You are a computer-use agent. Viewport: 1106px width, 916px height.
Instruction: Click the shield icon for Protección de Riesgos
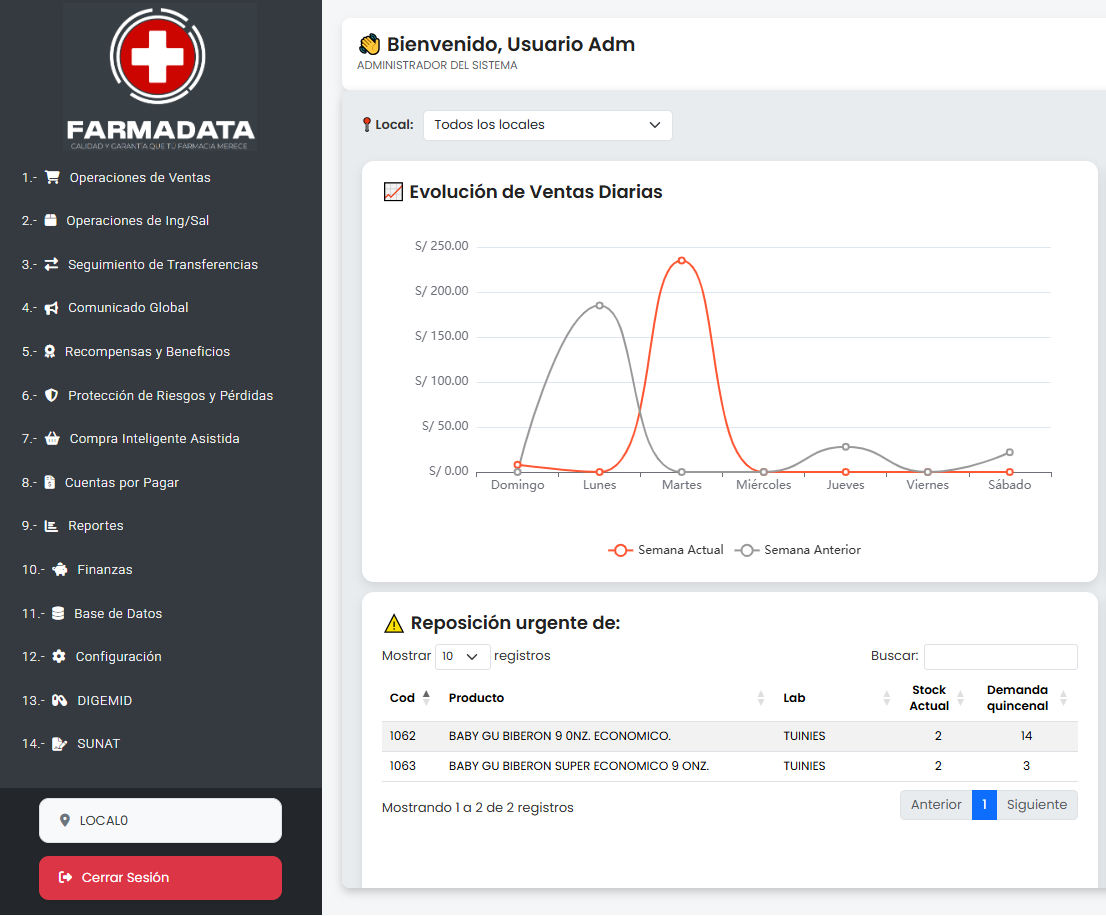(x=52, y=396)
